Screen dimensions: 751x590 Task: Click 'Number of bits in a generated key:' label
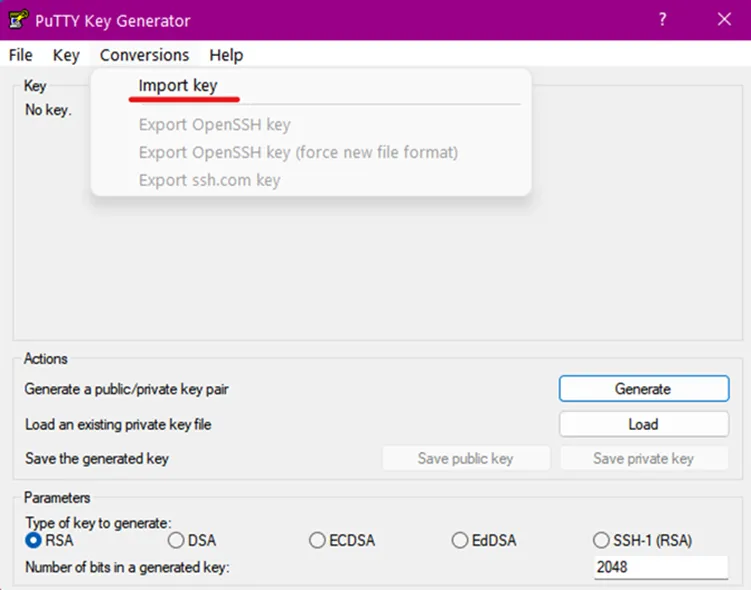point(127,567)
